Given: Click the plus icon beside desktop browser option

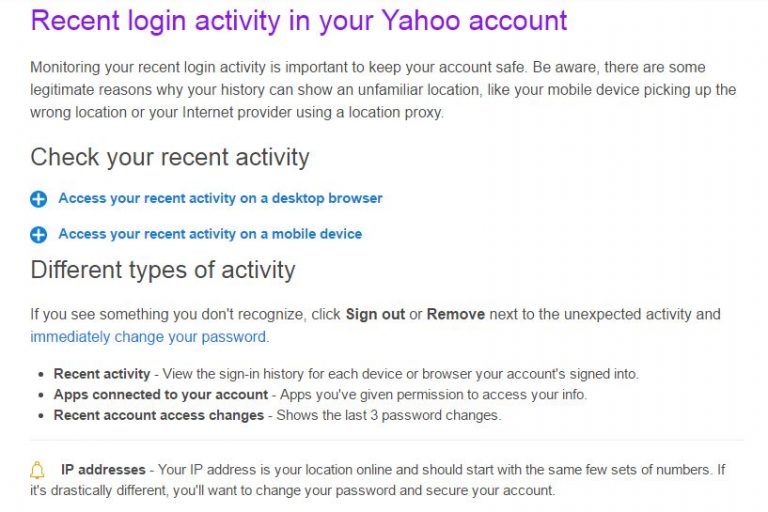Looking at the screenshot, I should [x=39, y=199].
